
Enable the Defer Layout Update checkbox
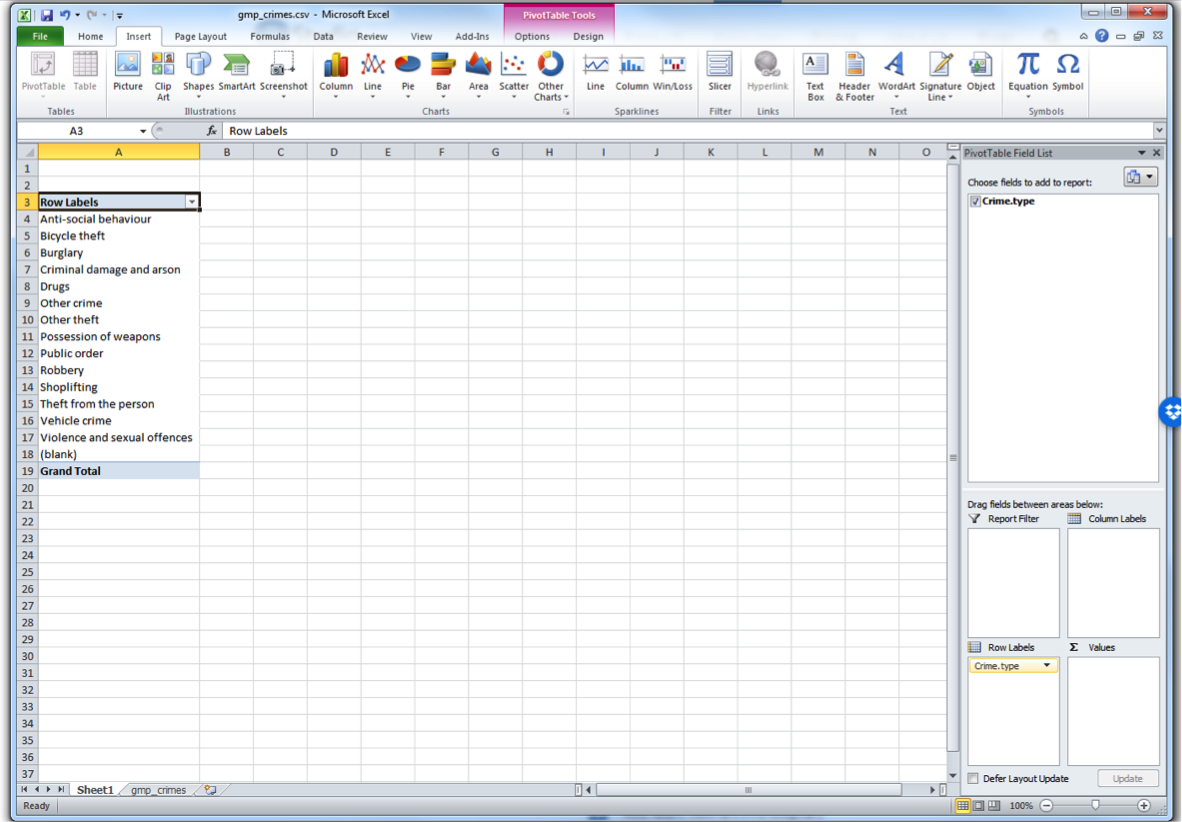click(974, 779)
